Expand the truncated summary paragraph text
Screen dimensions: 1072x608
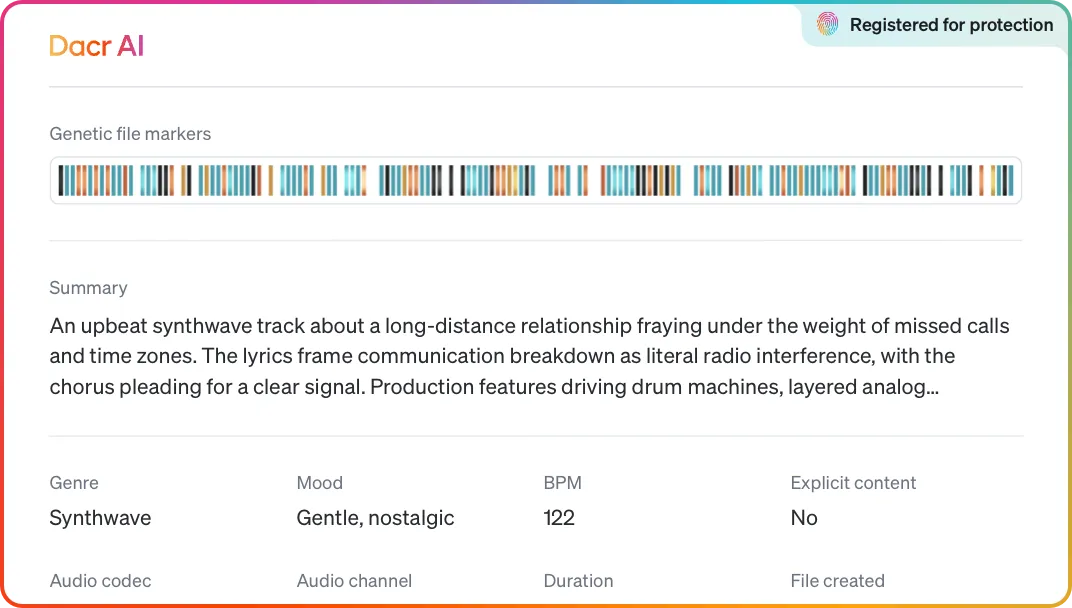point(529,356)
